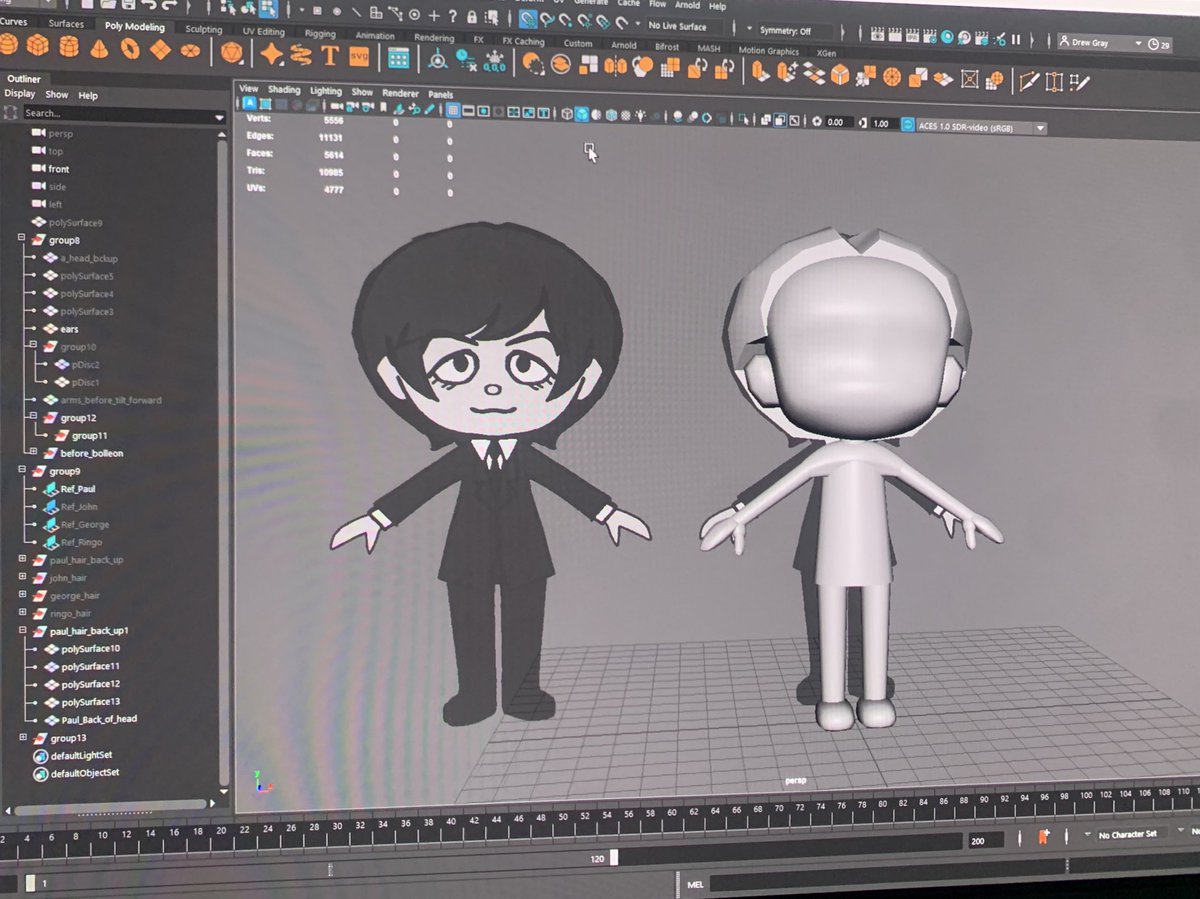The image size is (1200, 899).
Task: Click the SVG import shelf icon
Action: tap(359, 56)
